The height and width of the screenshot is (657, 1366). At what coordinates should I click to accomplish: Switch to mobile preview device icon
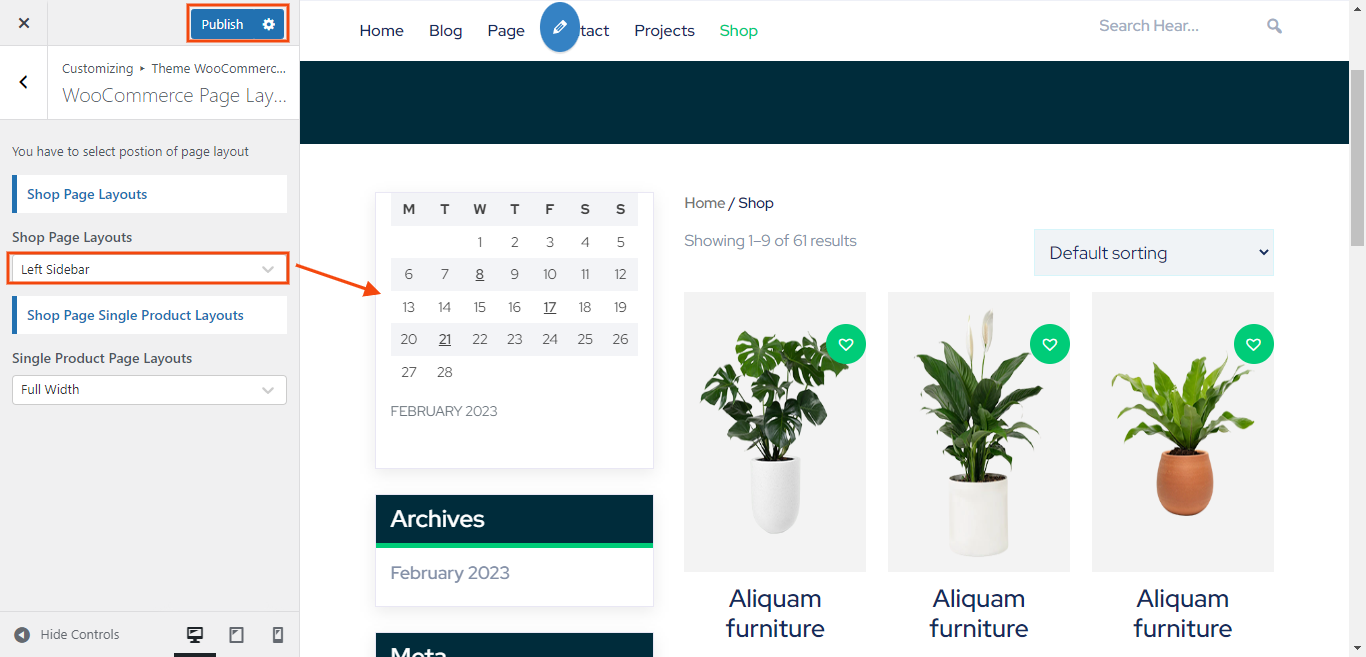point(278,635)
